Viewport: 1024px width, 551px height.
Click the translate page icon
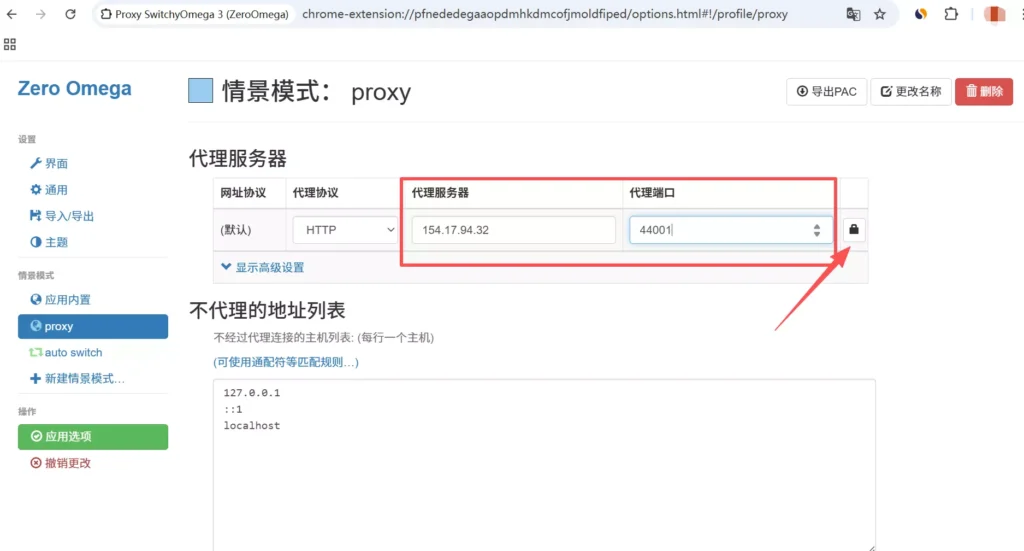[x=853, y=15]
